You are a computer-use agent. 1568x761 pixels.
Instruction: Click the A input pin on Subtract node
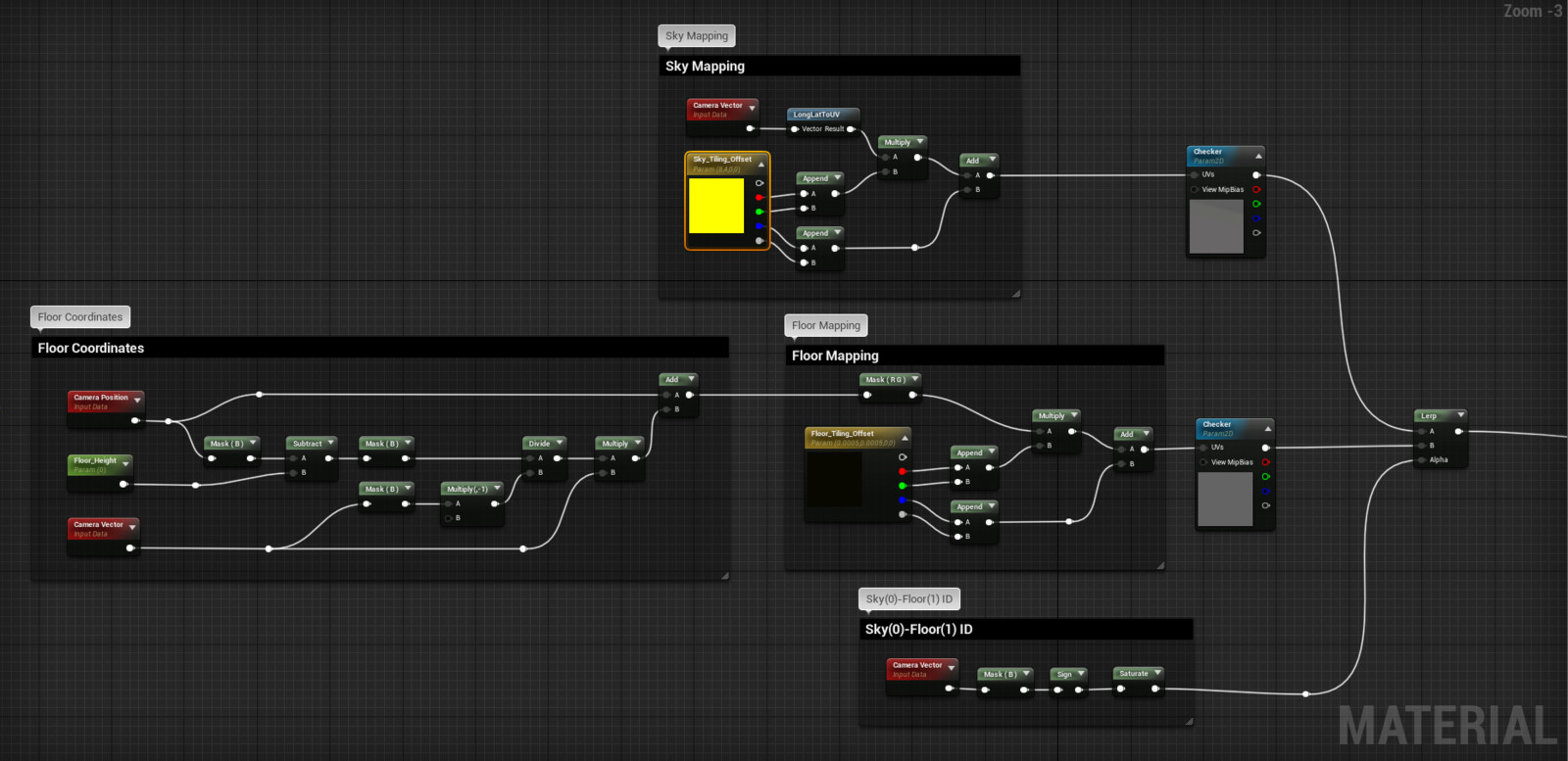tap(293, 458)
